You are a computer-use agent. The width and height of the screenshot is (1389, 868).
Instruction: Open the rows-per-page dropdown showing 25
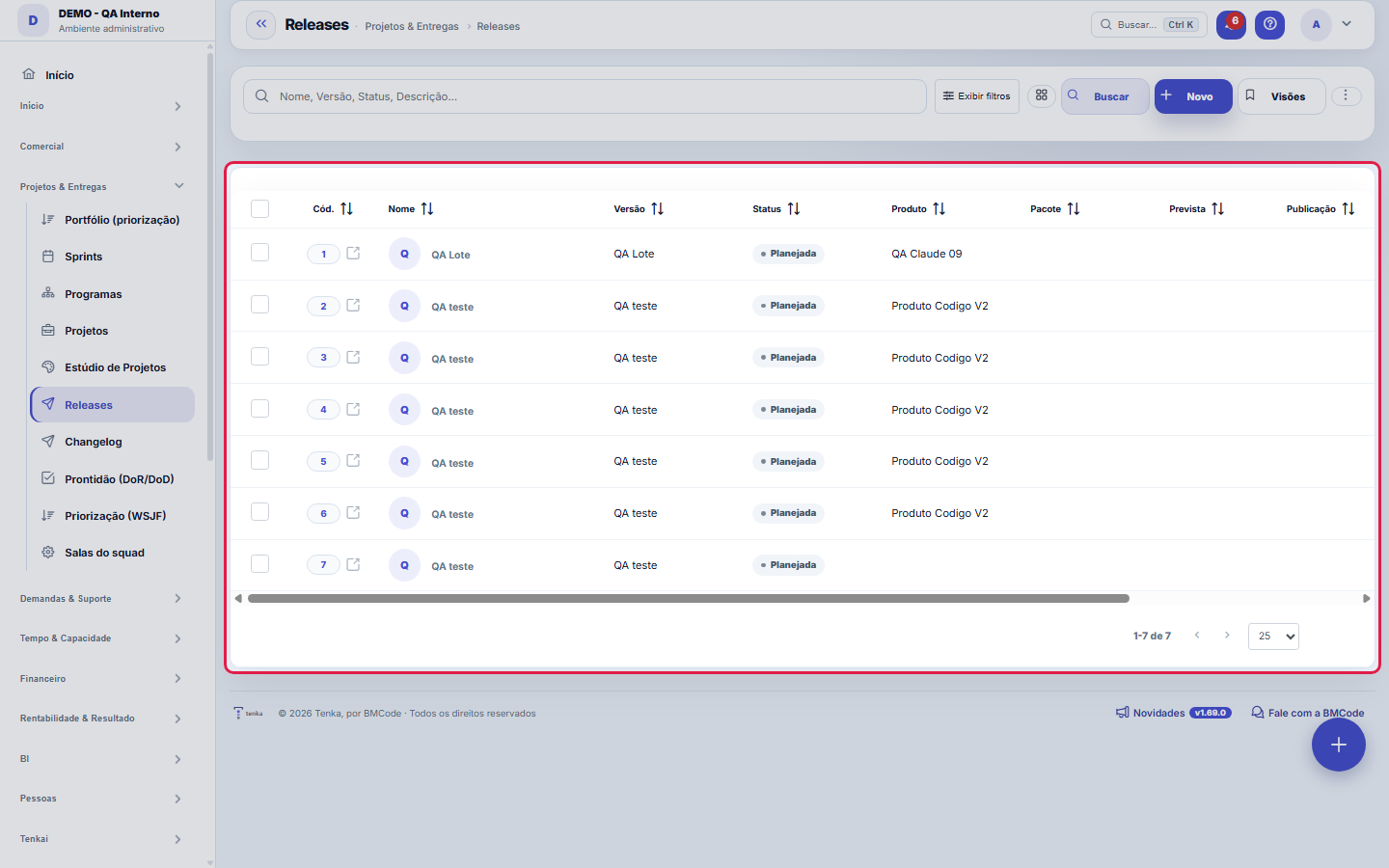[x=1273, y=637]
